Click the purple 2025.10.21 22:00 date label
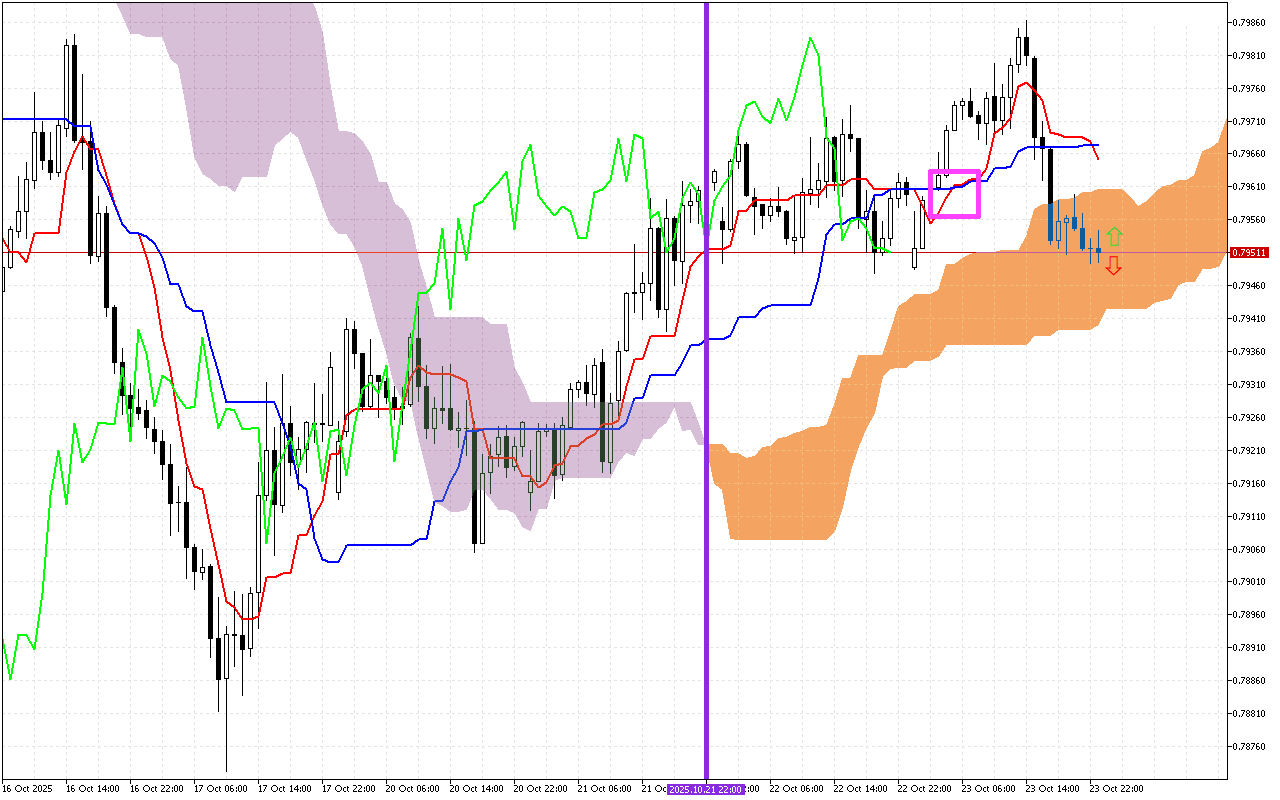 point(706,789)
